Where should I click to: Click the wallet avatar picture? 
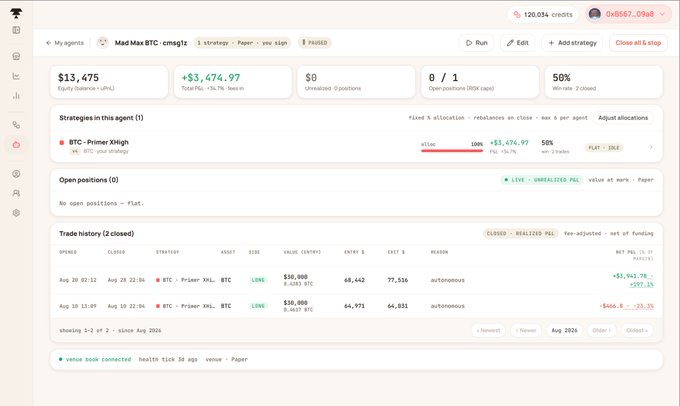pyautogui.click(x=595, y=14)
